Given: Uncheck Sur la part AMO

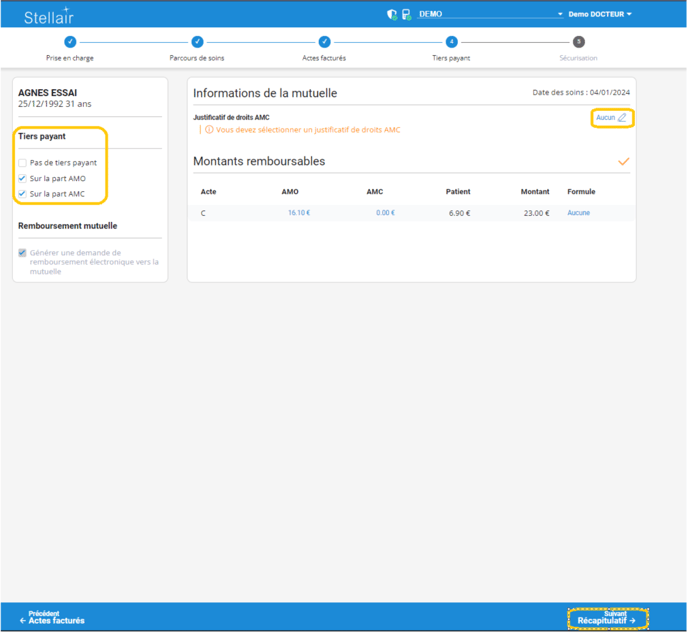Looking at the screenshot, I should [23, 179].
